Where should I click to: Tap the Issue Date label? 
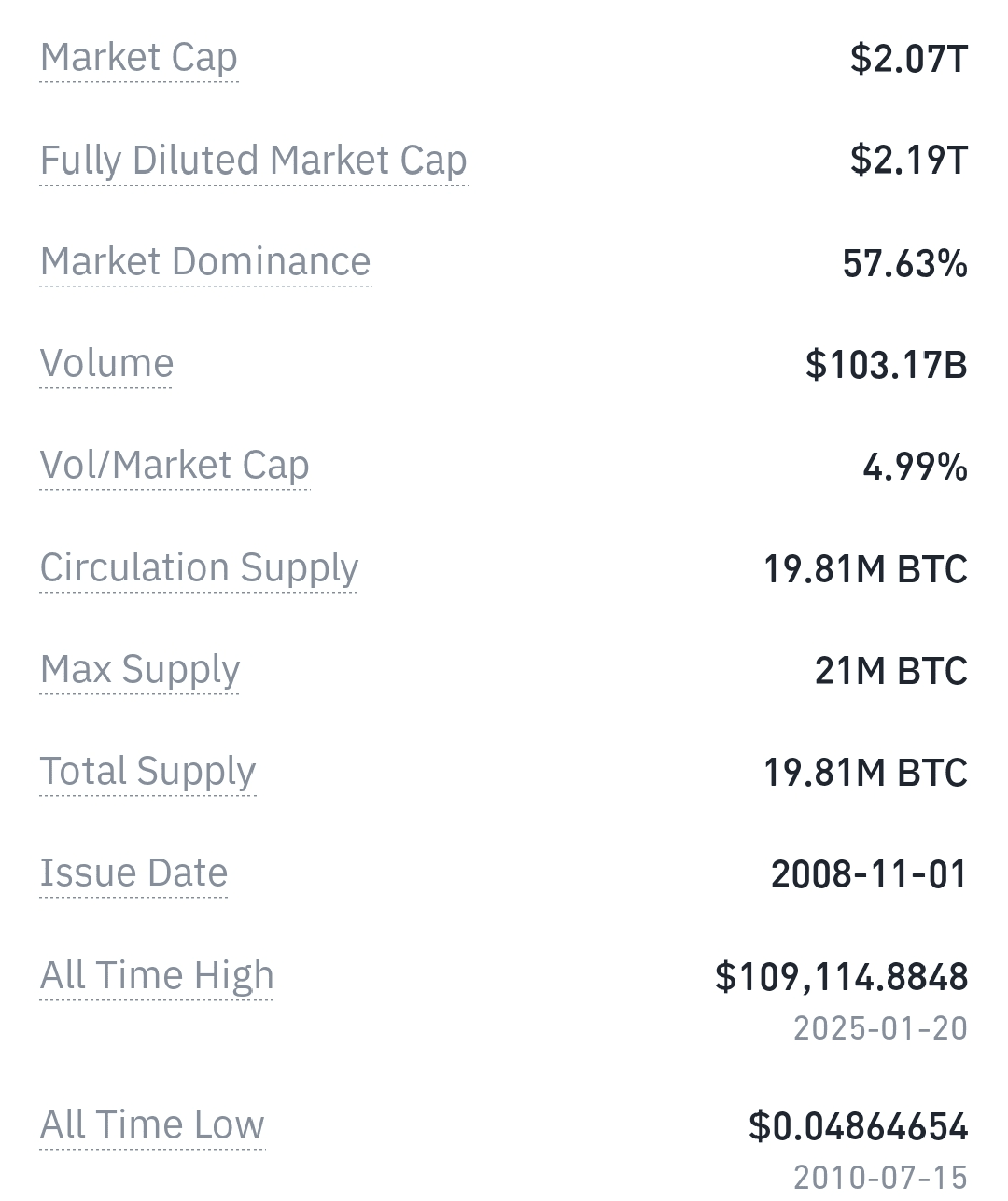point(133,873)
